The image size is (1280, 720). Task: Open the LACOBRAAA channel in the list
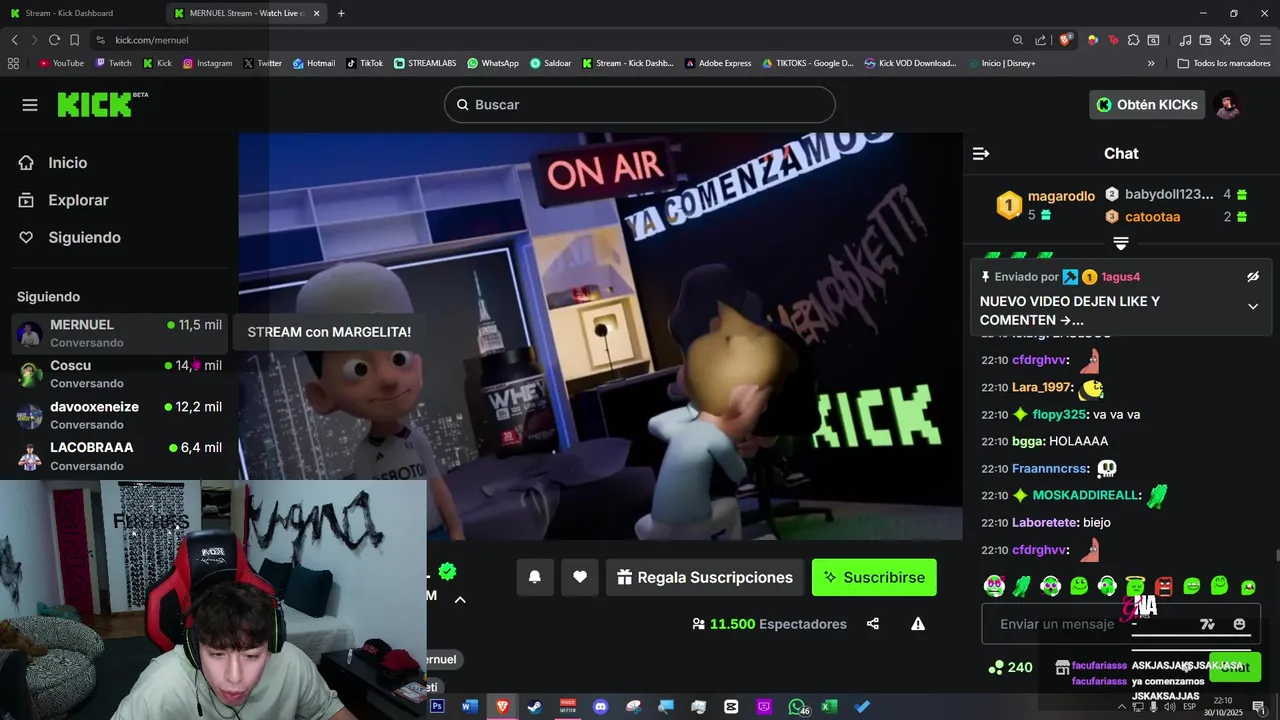pyautogui.click(x=120, y=456)
